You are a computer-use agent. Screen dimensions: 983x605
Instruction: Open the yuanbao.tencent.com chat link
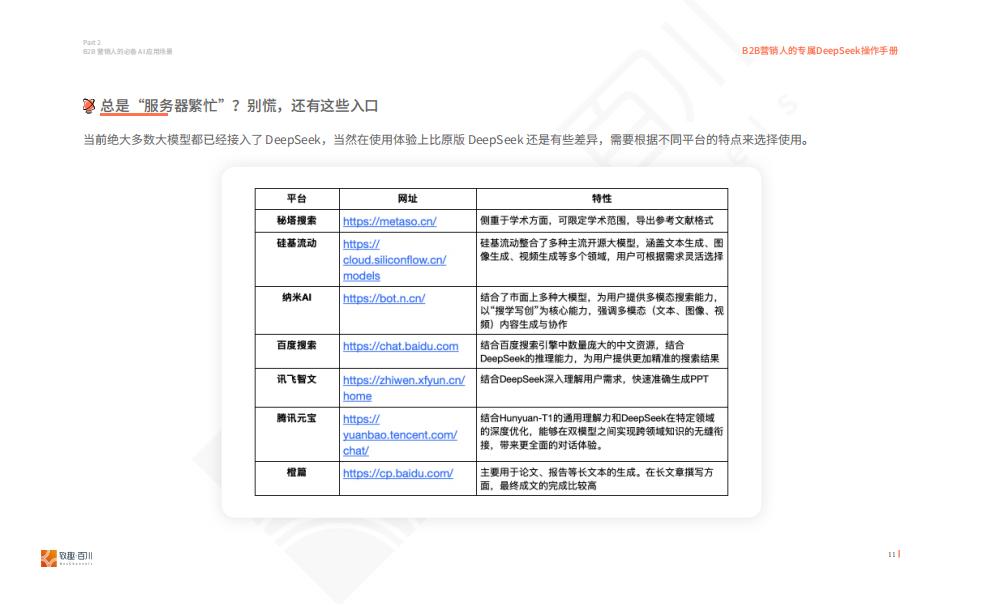(400, 435)
